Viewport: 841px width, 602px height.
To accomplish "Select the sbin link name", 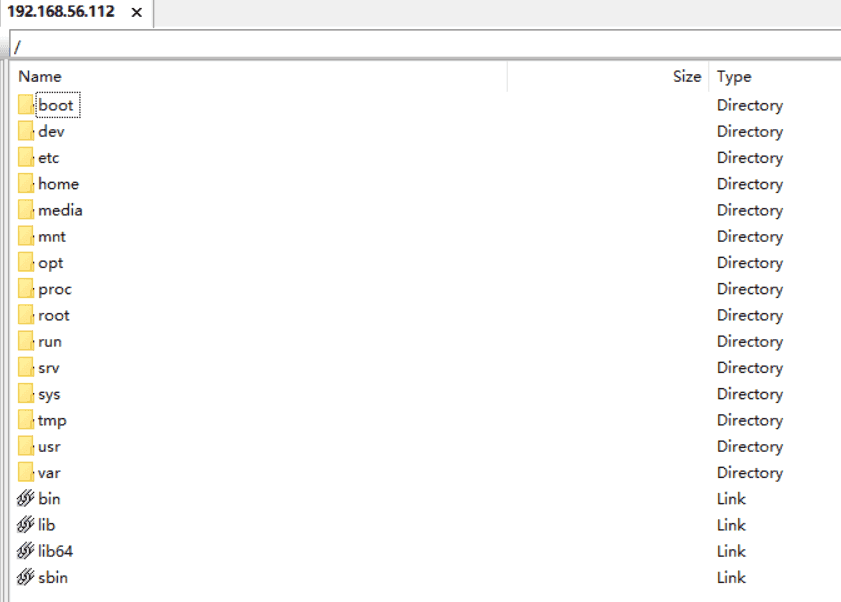I will (53, 578).
